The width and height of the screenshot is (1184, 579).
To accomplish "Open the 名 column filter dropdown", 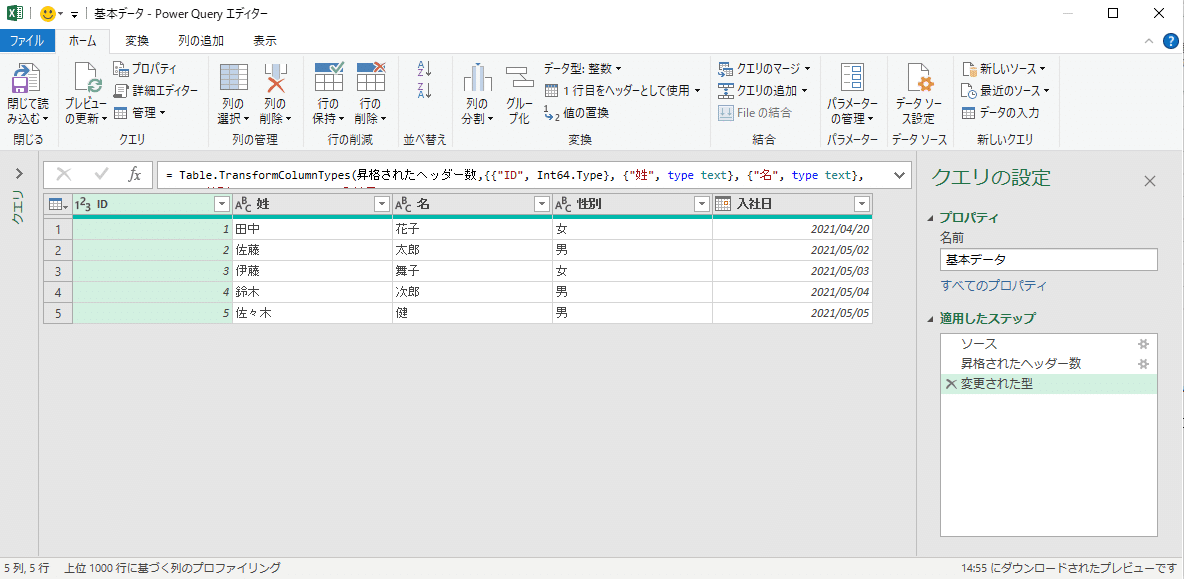I will tap(541, 204).
